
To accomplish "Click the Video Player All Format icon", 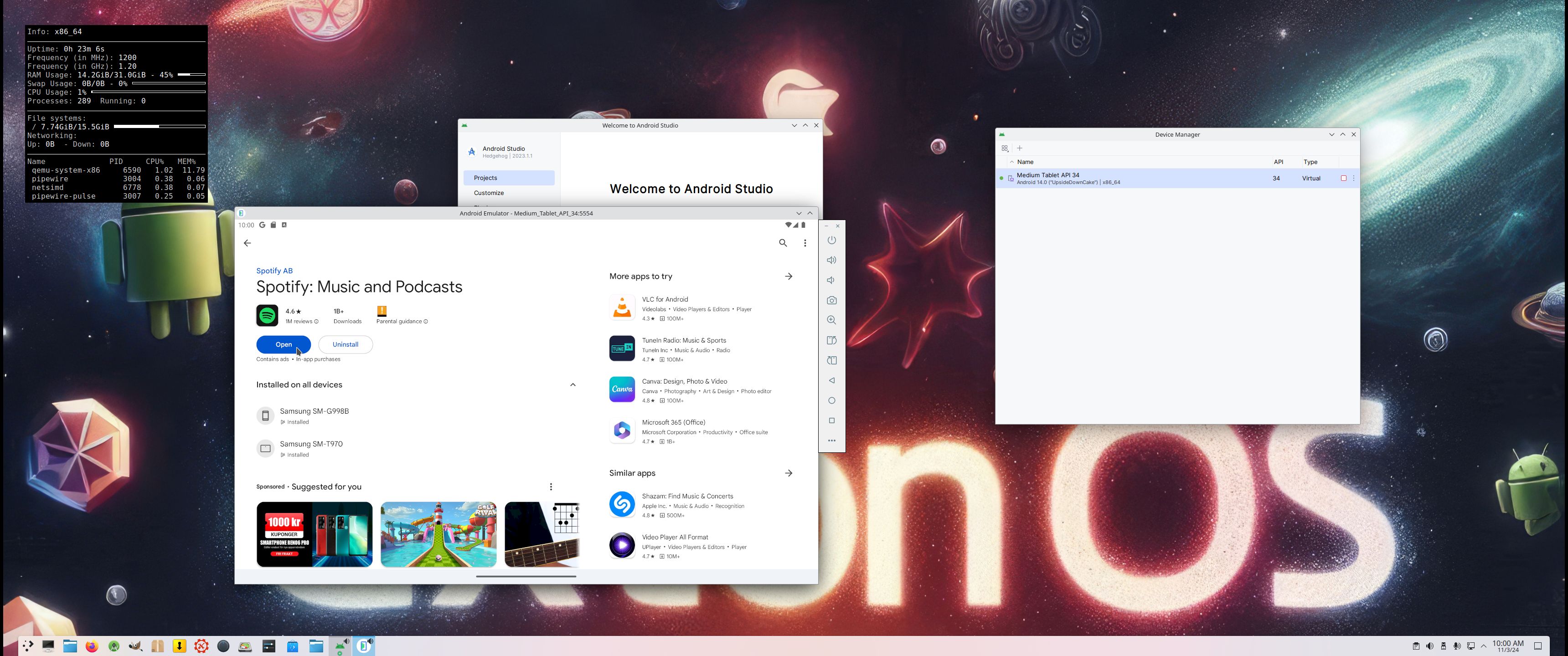I will click(622, 545).
